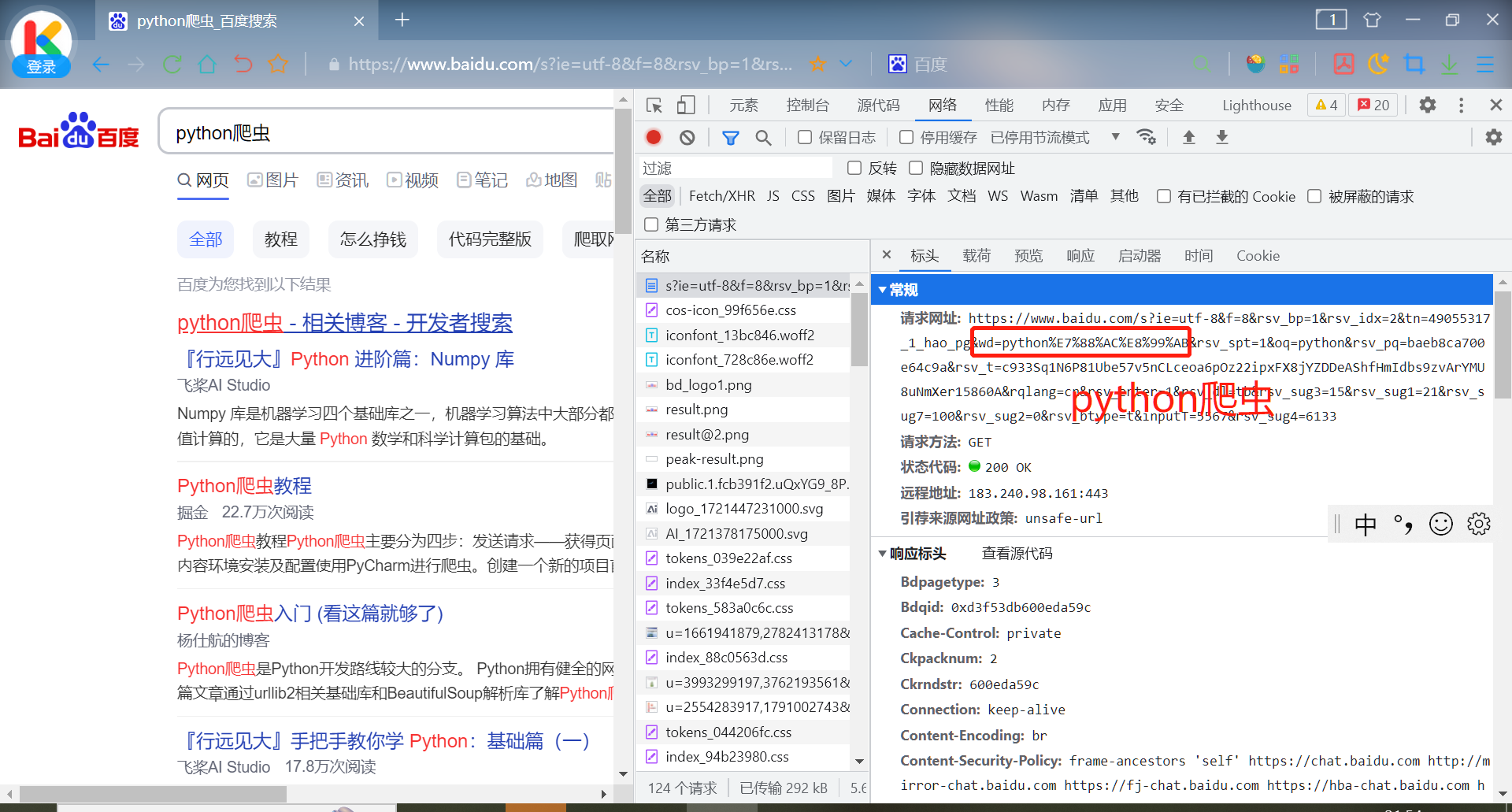
Task: Select the 响应 details tab
Action: [x=1080, y=256]
